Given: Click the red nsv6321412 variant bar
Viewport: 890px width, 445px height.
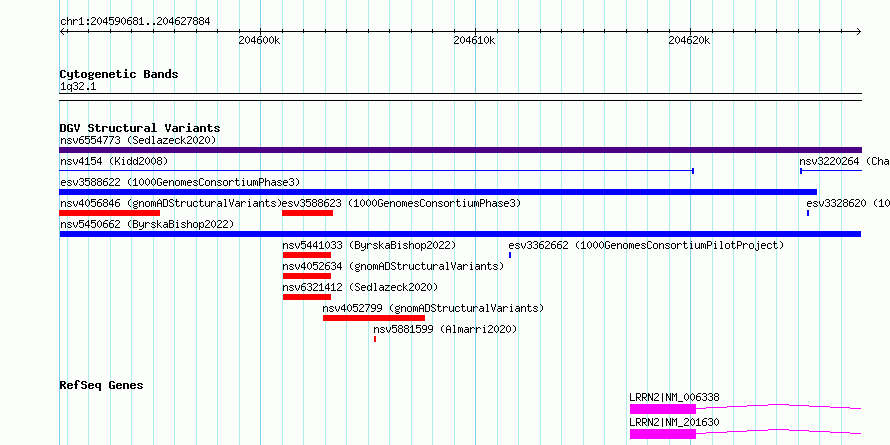Looking at the screenshot, I should 307,297.
